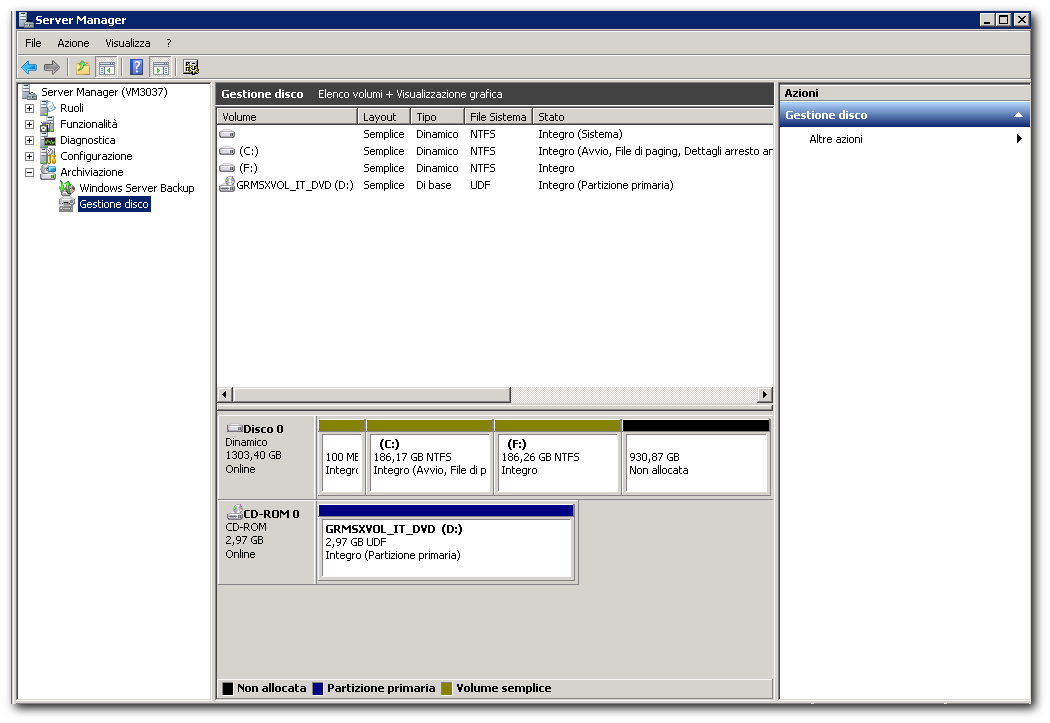Click the Disco 0 Dinamico disk label
The width and height of the screenshot is (1050, 723).
tap(267, 456)
